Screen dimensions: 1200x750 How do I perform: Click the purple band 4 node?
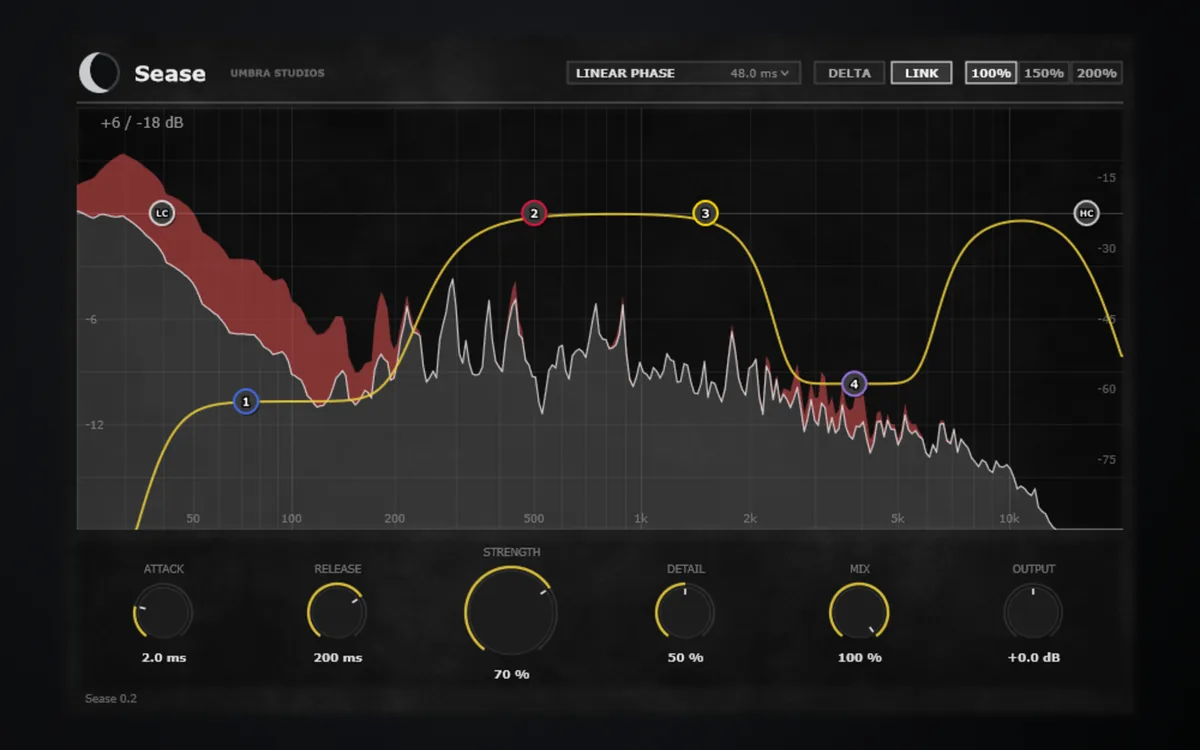(x=854, y=383)
